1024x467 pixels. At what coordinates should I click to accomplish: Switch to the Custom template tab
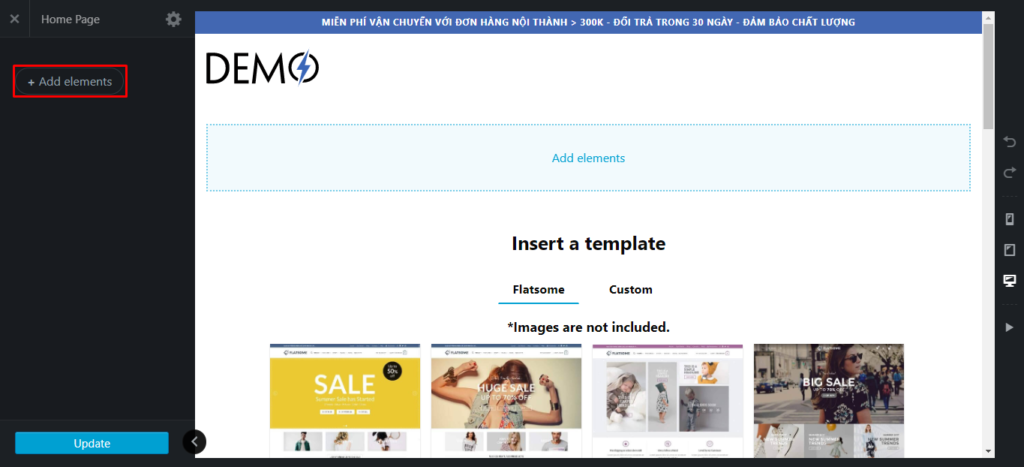tap(630, 289)
